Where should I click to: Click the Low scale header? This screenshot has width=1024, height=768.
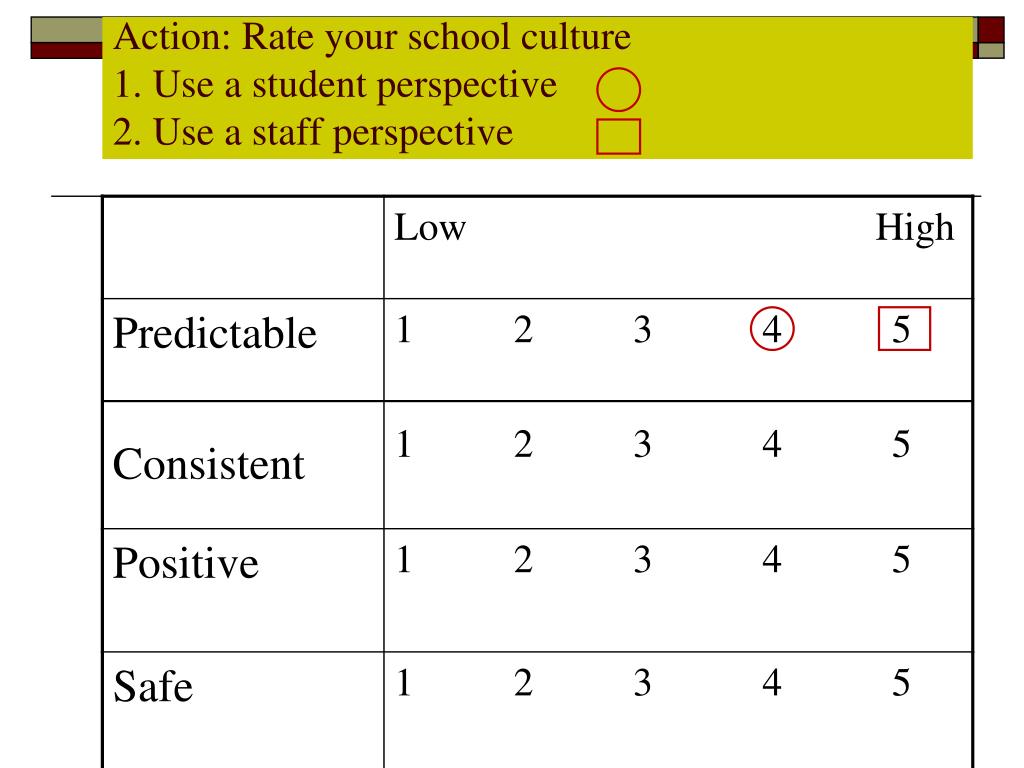click(430, 228)
